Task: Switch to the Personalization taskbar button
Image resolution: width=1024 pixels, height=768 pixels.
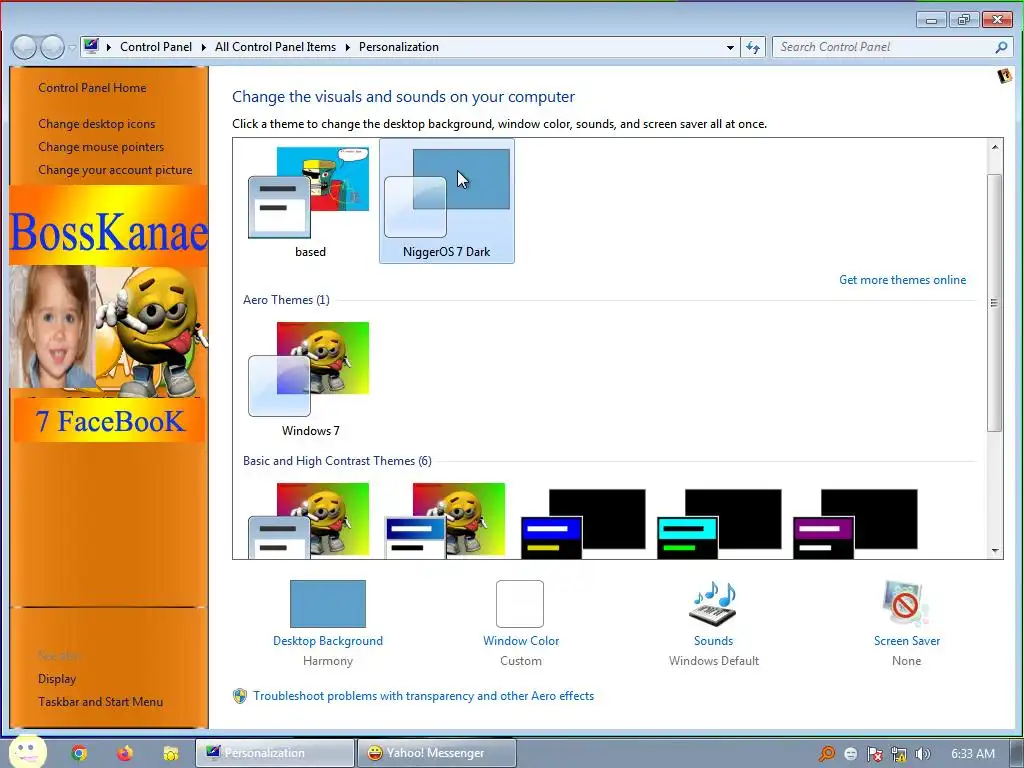Action: coord(275,753)
